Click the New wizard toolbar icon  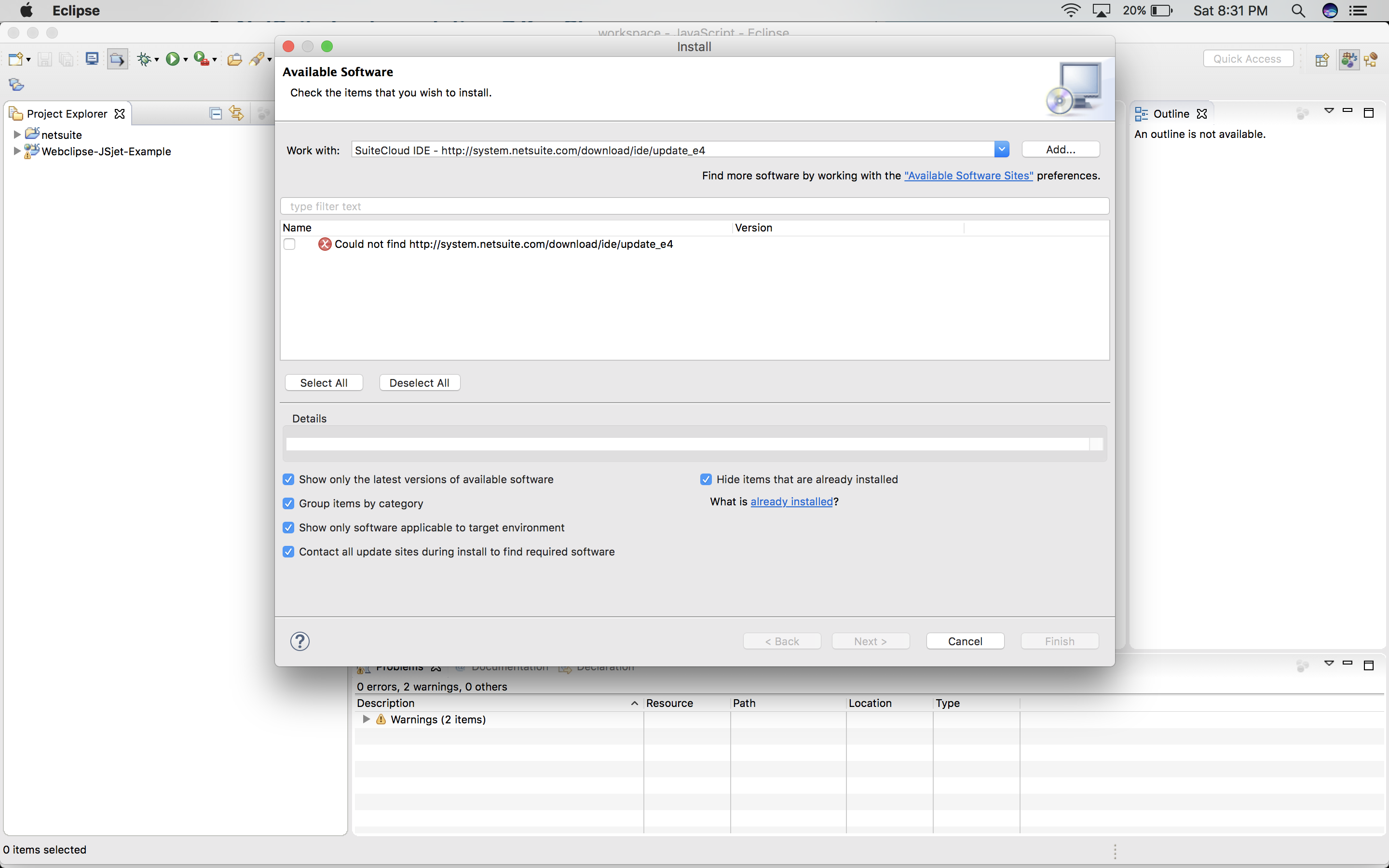coord(15,59)
